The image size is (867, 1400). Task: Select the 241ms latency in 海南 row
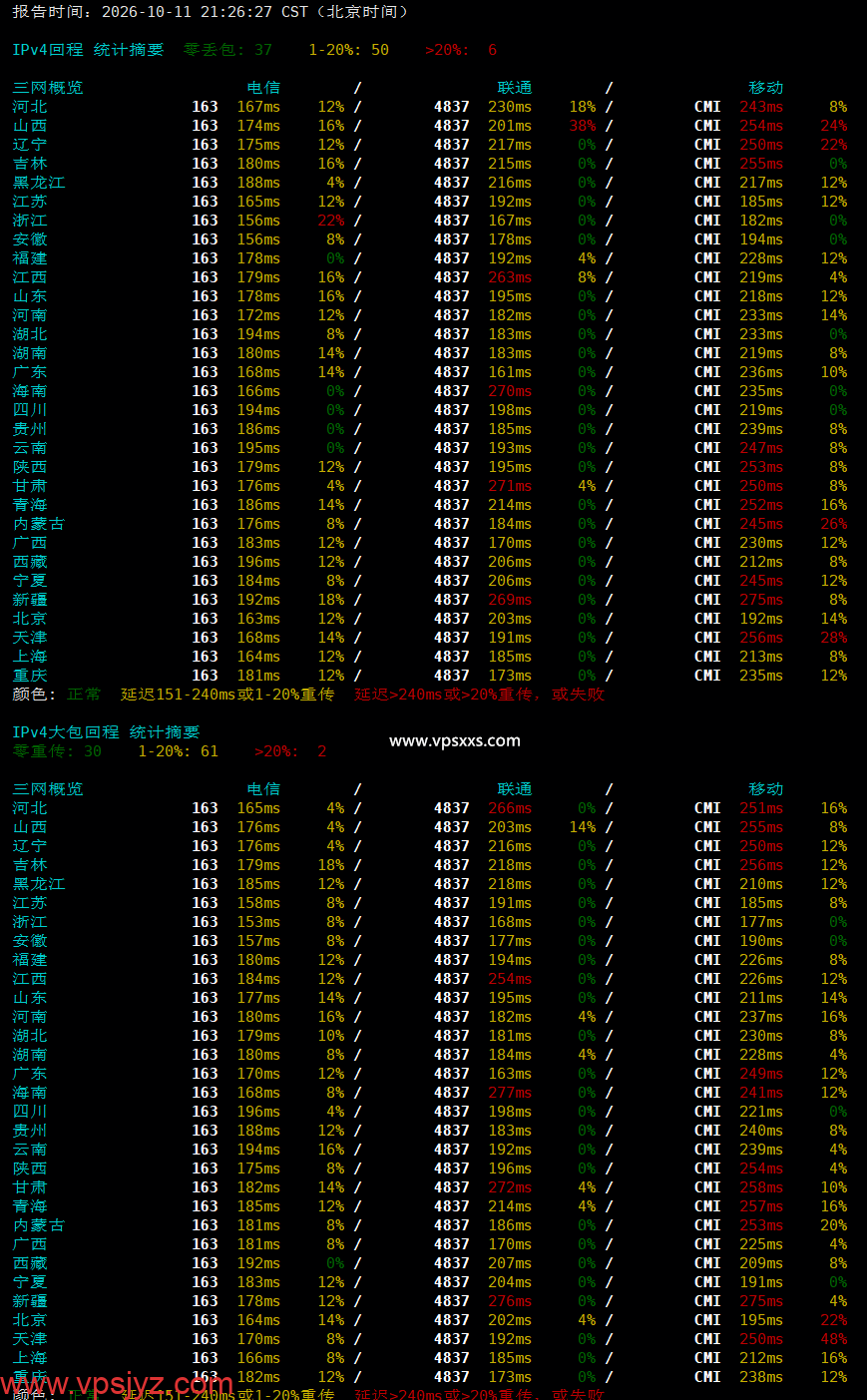[x=761, y=1093]
